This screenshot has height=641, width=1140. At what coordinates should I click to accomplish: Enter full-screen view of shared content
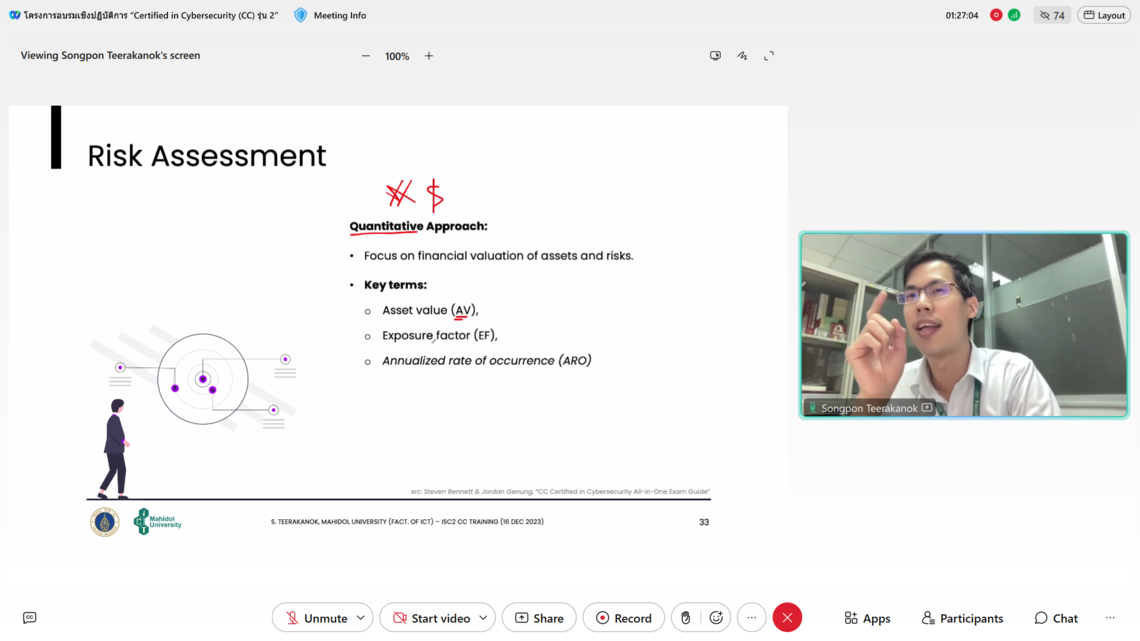coord(769,56)
